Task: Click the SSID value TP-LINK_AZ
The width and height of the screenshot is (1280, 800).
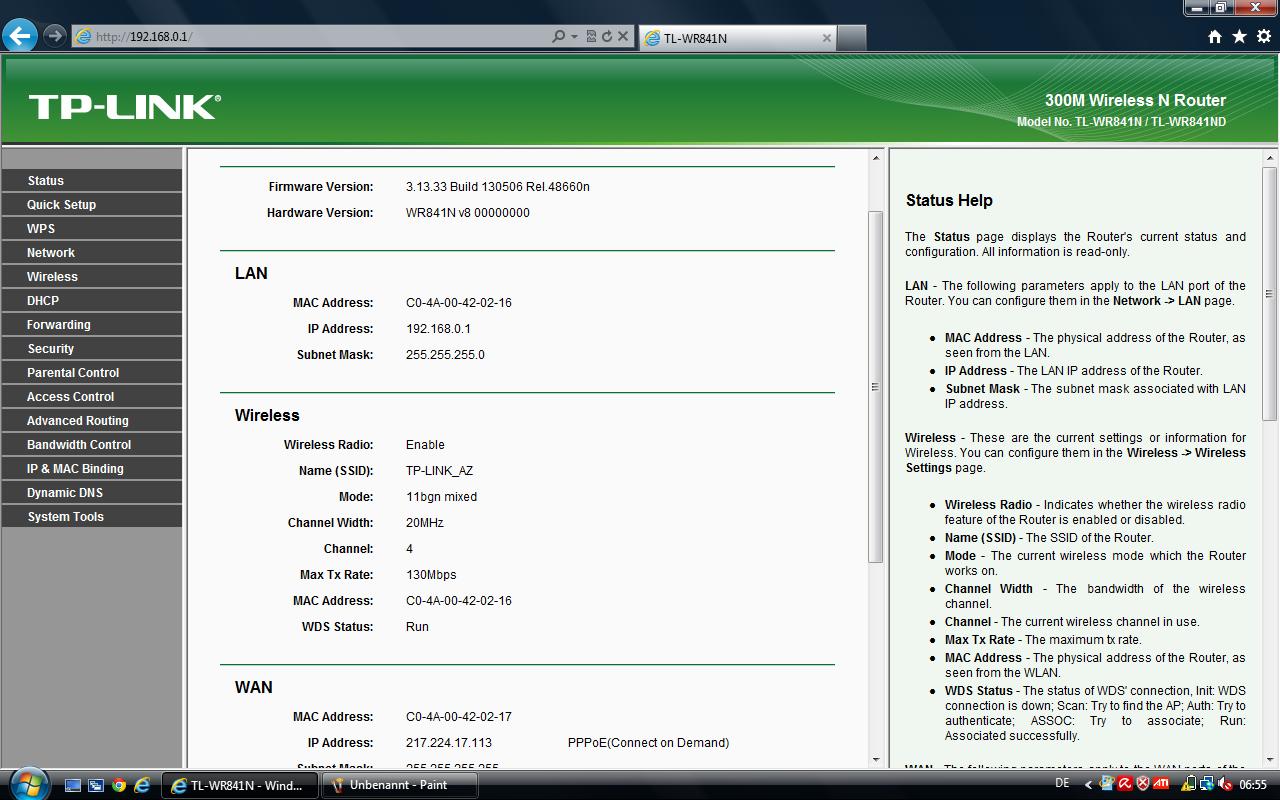Action: [x=440, y=471]
